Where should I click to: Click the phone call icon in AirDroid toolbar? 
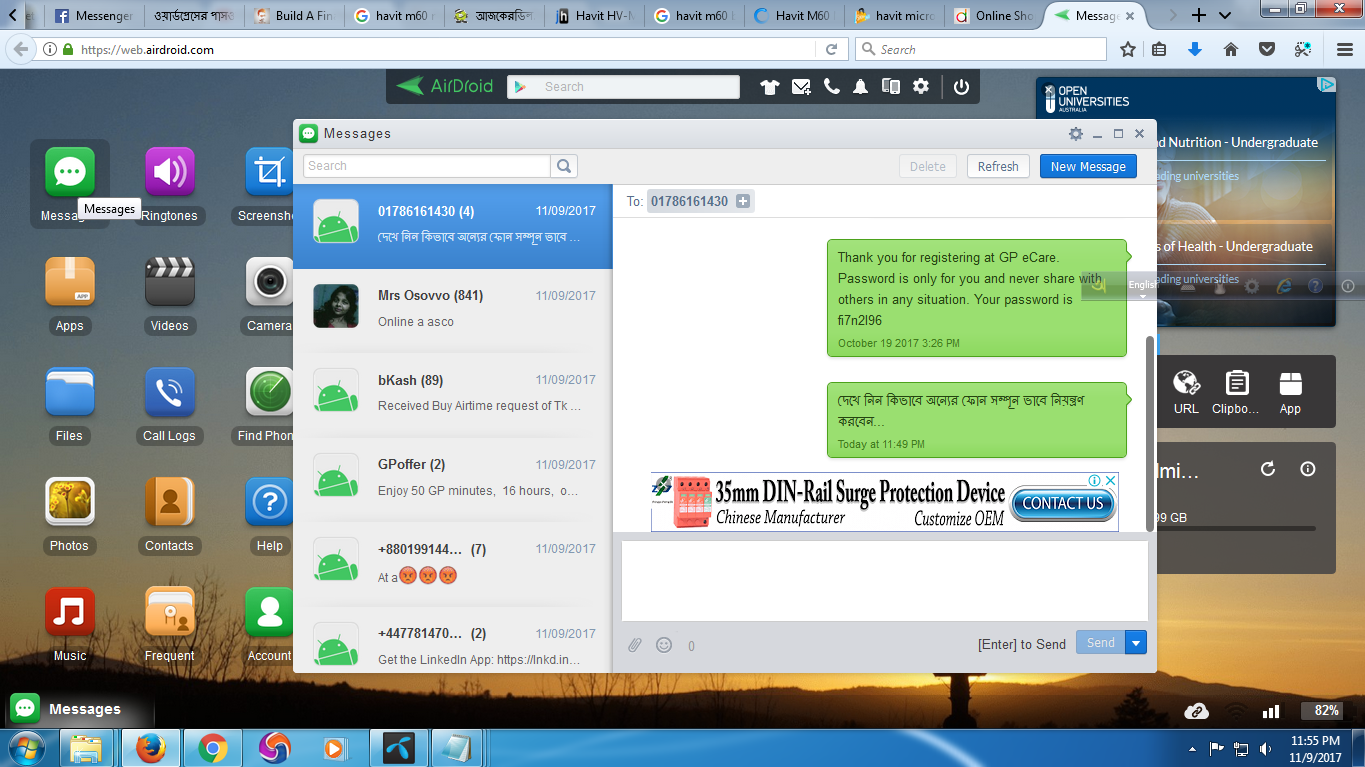(x=831, y=87)
